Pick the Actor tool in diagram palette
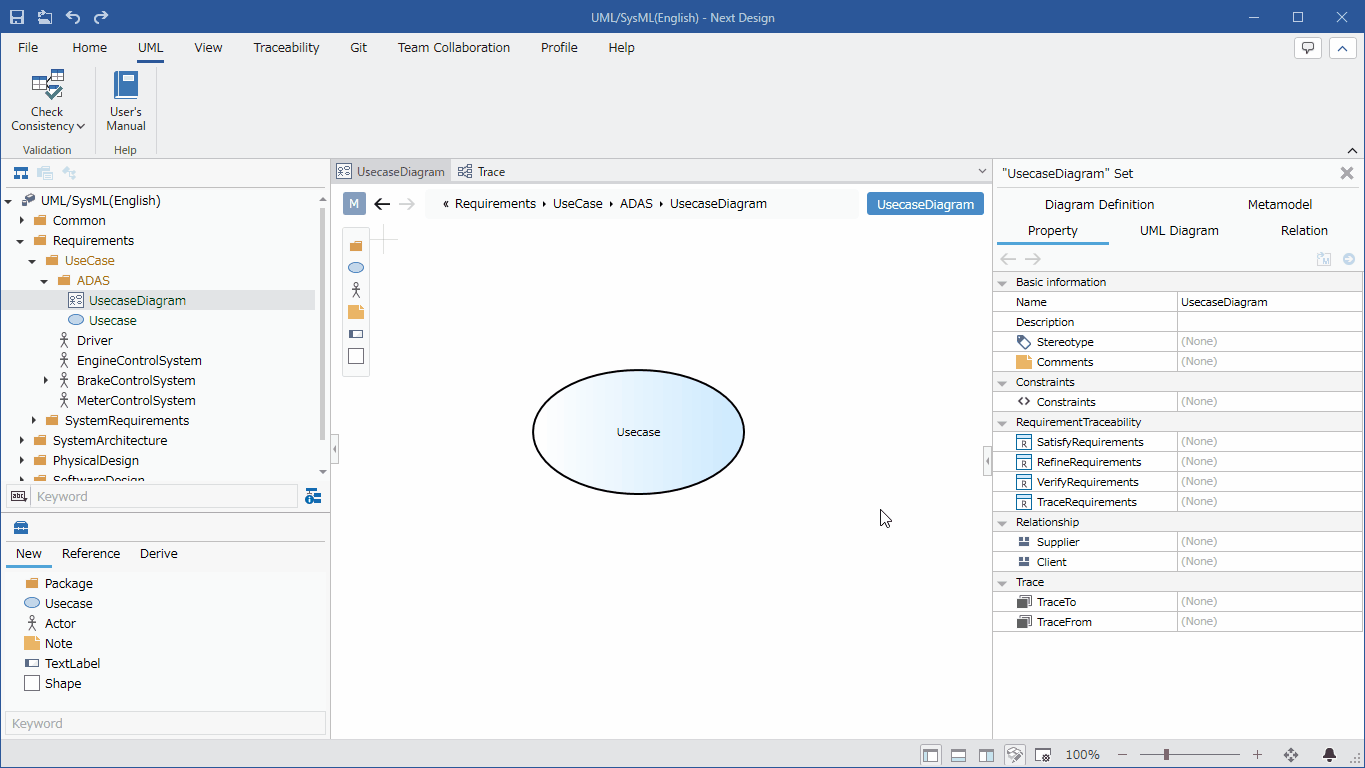Image resolution: width=1365 pixels, height=768 pixels. 356,290
